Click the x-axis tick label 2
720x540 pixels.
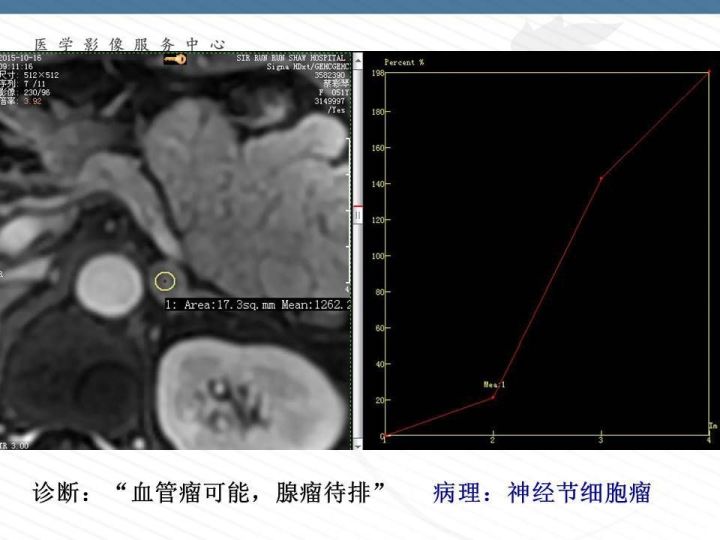point(492,441)
